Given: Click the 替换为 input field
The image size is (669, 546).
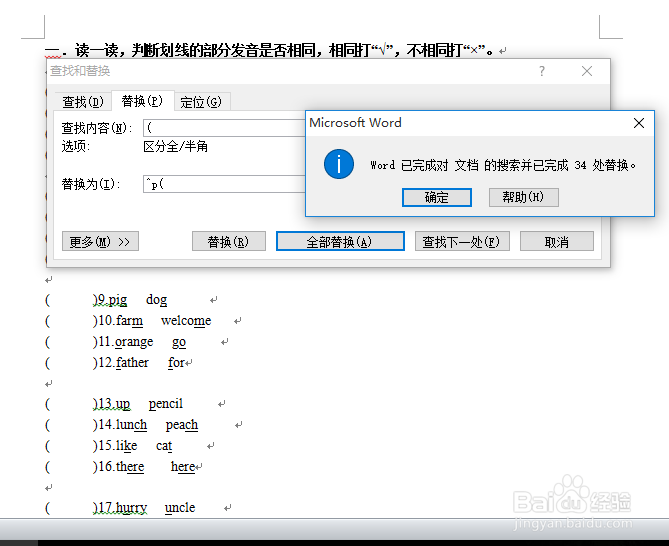Looking at the screenshot, I should pyautogui.click(x=225, y=184).
